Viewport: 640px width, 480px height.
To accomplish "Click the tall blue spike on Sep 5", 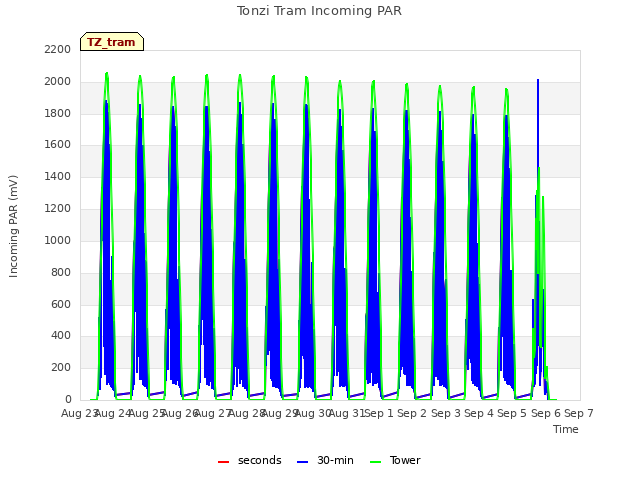I will coord(538,122).
